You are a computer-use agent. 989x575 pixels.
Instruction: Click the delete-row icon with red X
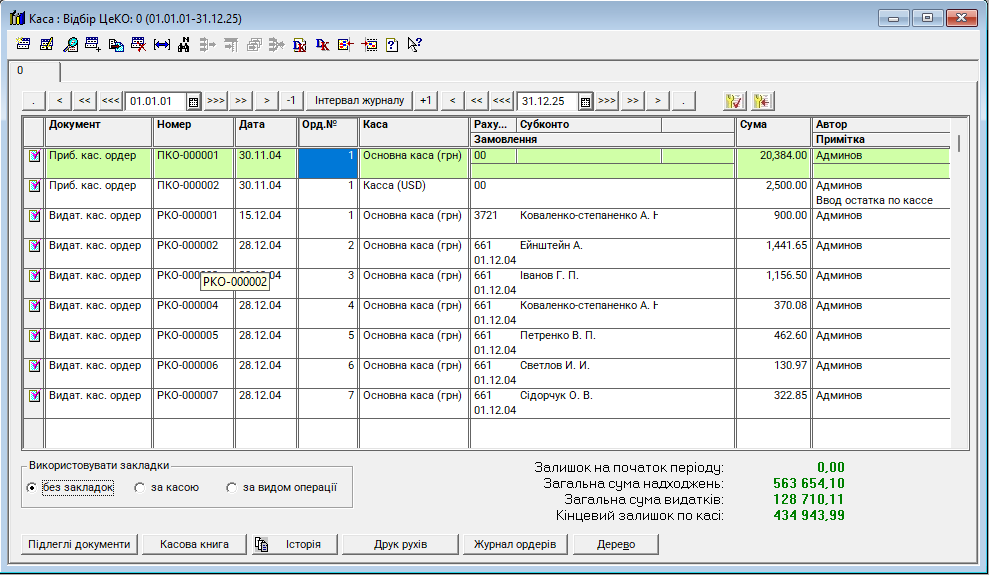tap(139, 44)
